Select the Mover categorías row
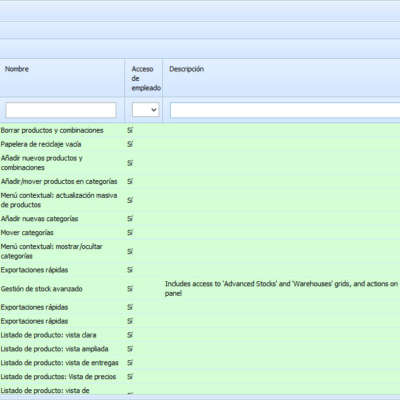Image resolution: width=400 pixels, height=400 pixels. [200, 233]
